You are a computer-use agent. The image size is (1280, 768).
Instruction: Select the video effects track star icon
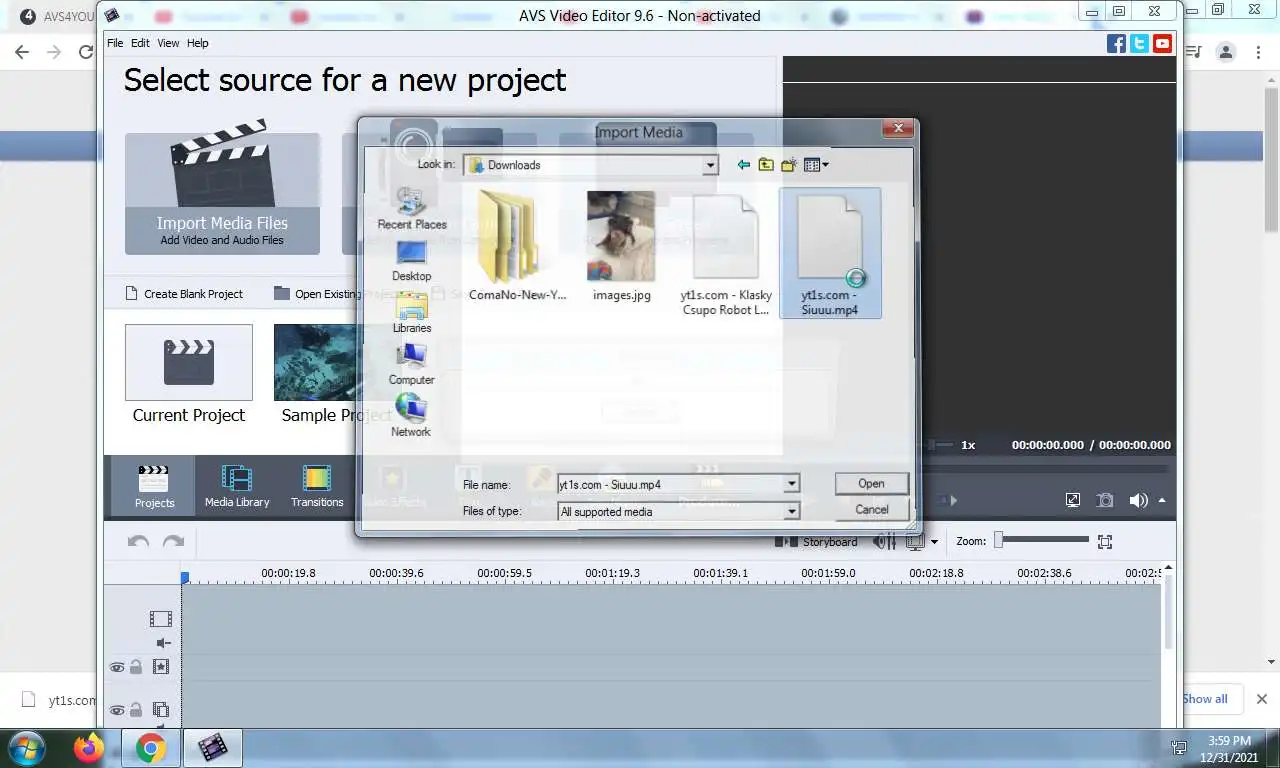click(x=160, y=666)
